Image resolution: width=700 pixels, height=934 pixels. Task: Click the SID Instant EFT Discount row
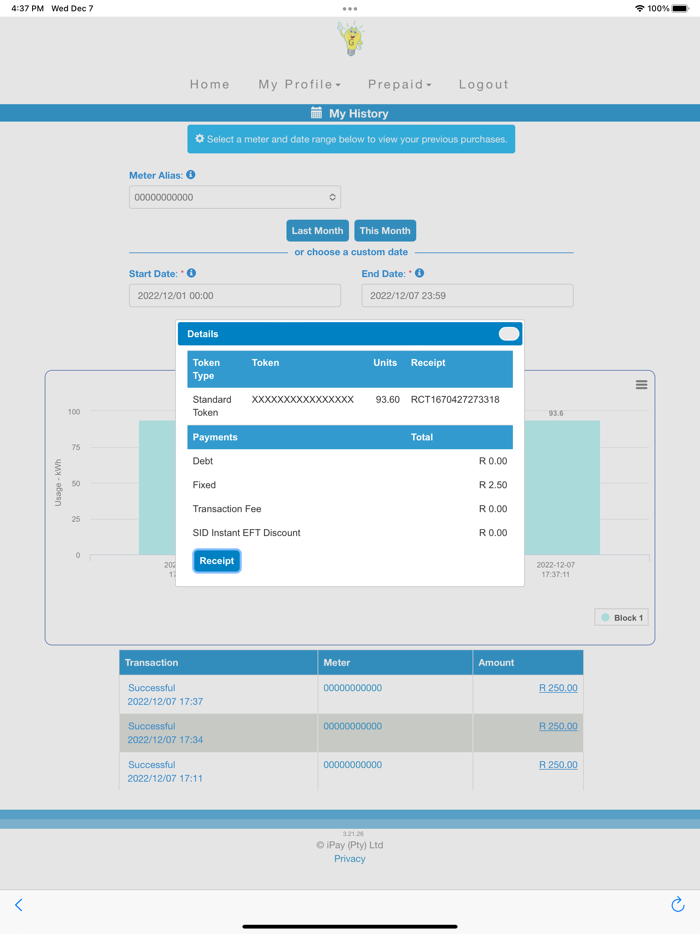tap(350, 533)
